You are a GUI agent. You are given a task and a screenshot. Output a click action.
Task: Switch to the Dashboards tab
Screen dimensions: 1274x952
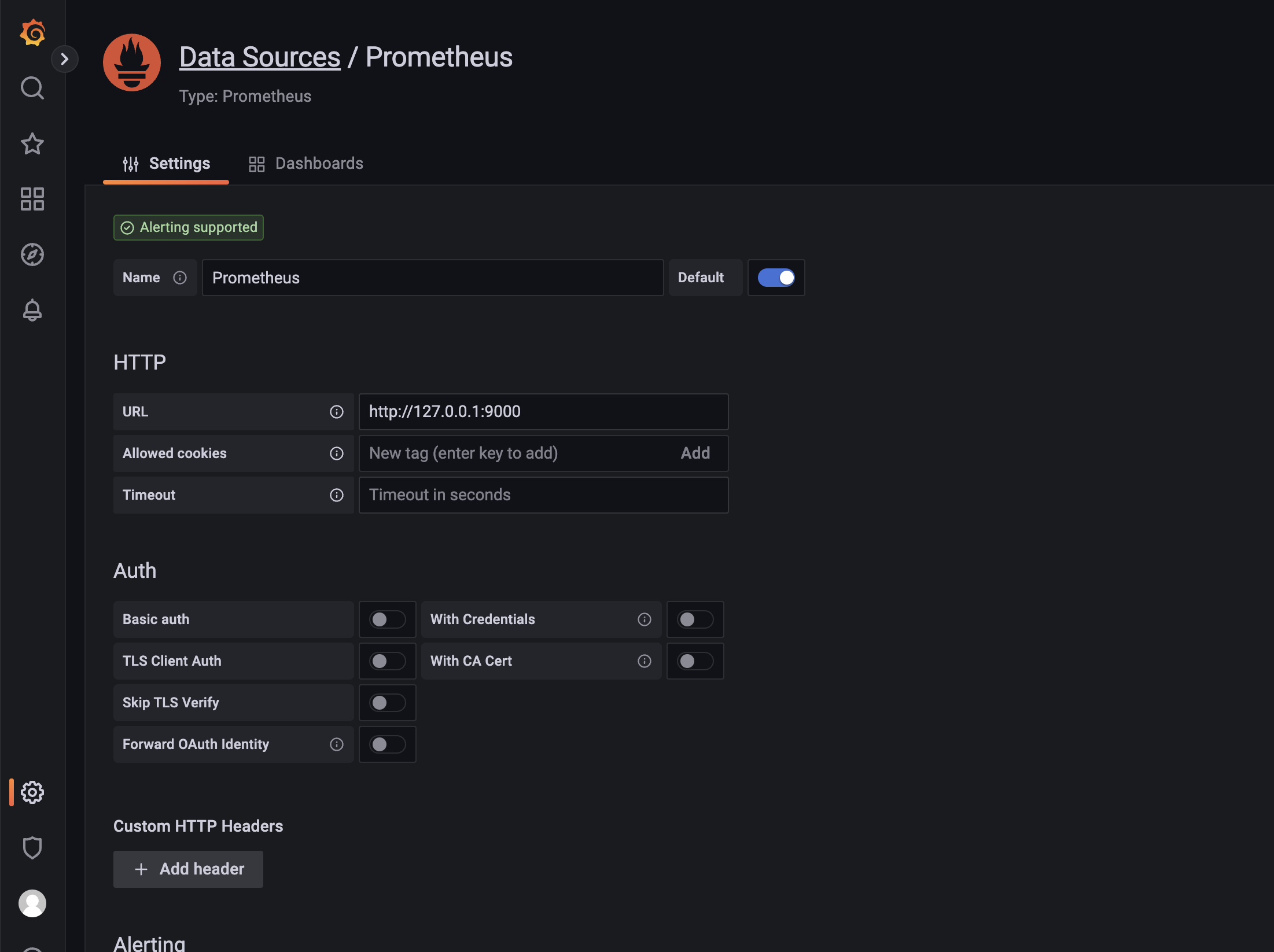305,164
